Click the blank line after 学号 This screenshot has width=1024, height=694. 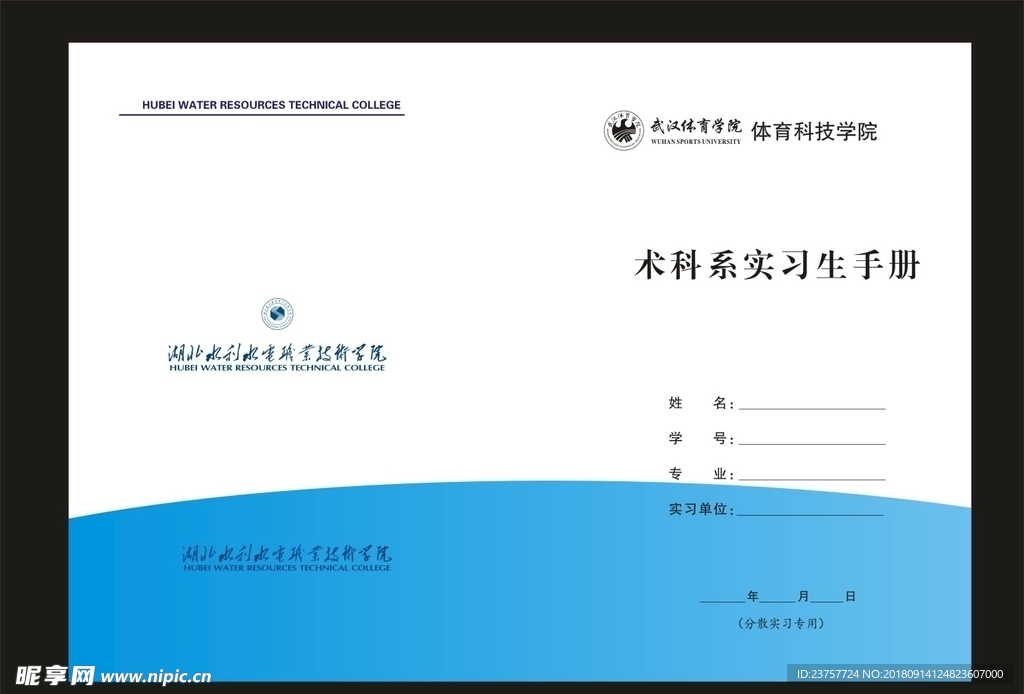[x=812, y=443]
